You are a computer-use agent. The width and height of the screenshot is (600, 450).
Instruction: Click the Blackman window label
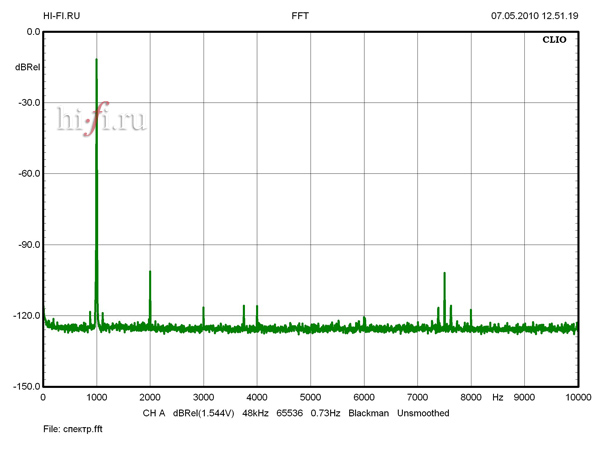tap(367, 413)
